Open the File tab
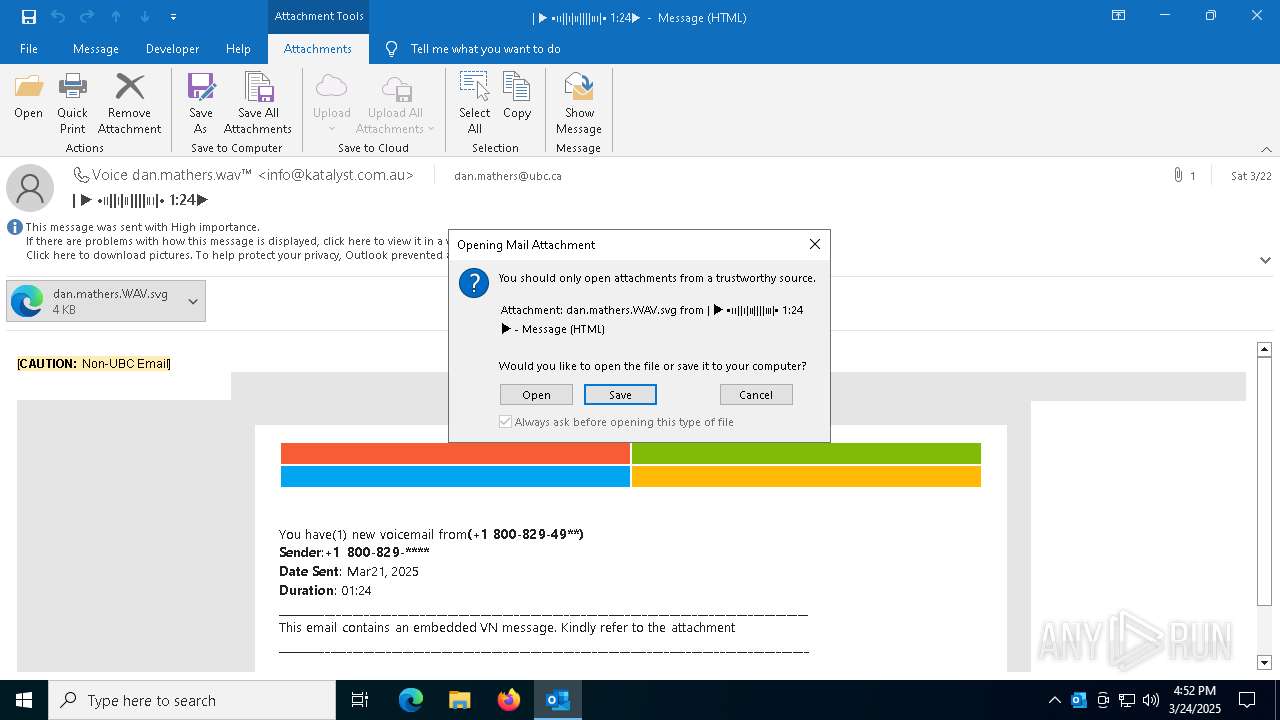The width and height of the screenshot is (1280, 720). click(x=29, y=49)
